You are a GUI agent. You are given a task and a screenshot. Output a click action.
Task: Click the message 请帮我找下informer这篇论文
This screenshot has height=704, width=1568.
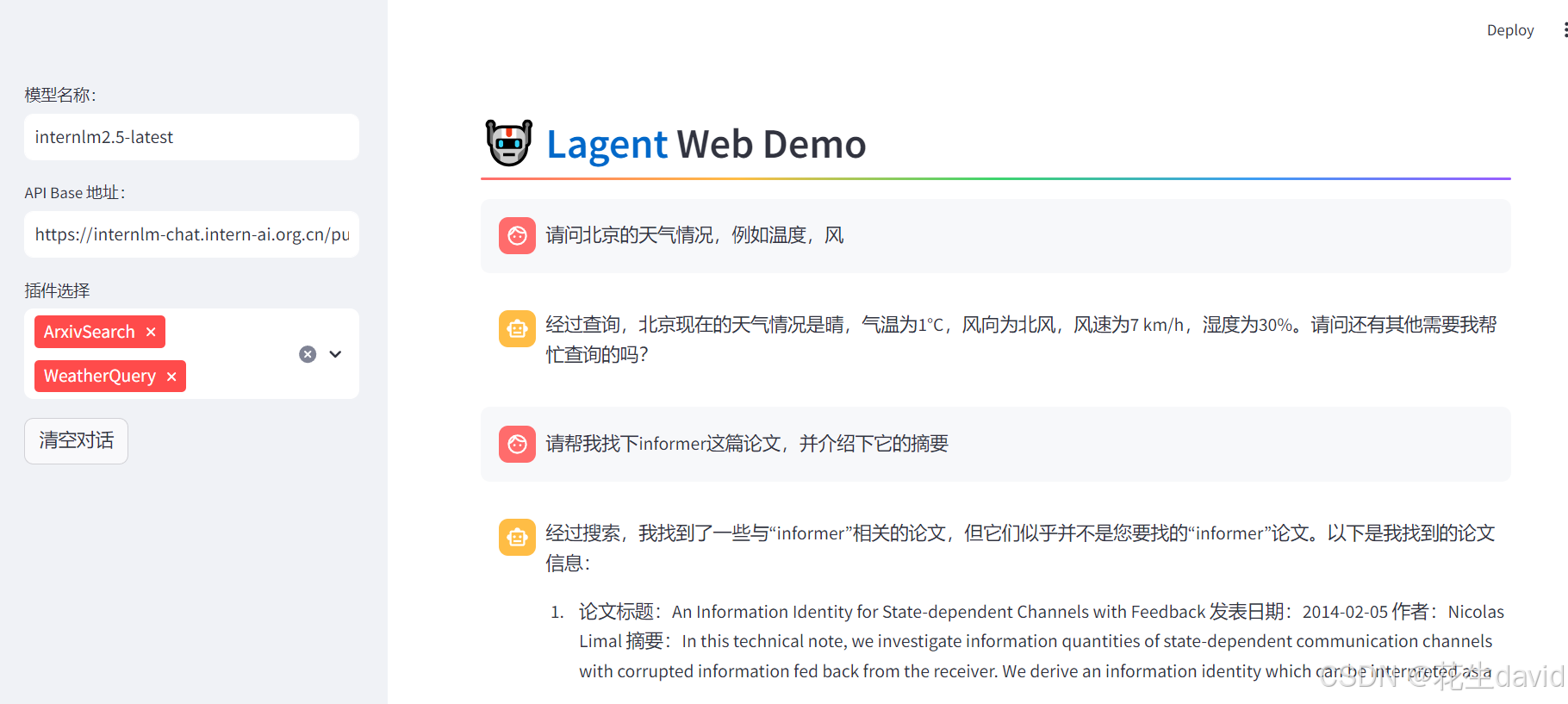pos(747,444)
